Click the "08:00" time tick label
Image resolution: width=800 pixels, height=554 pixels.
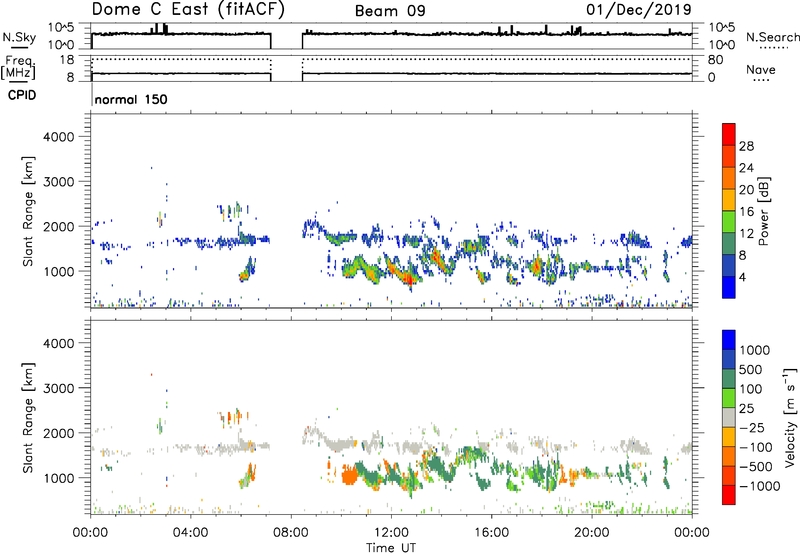point(291,533)
